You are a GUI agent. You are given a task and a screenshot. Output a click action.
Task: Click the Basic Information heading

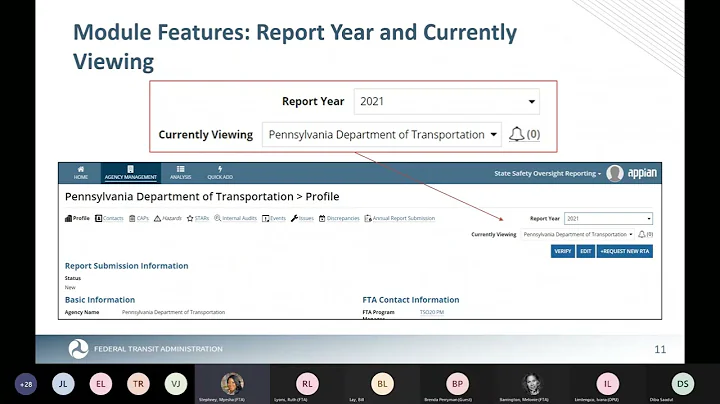100,300
